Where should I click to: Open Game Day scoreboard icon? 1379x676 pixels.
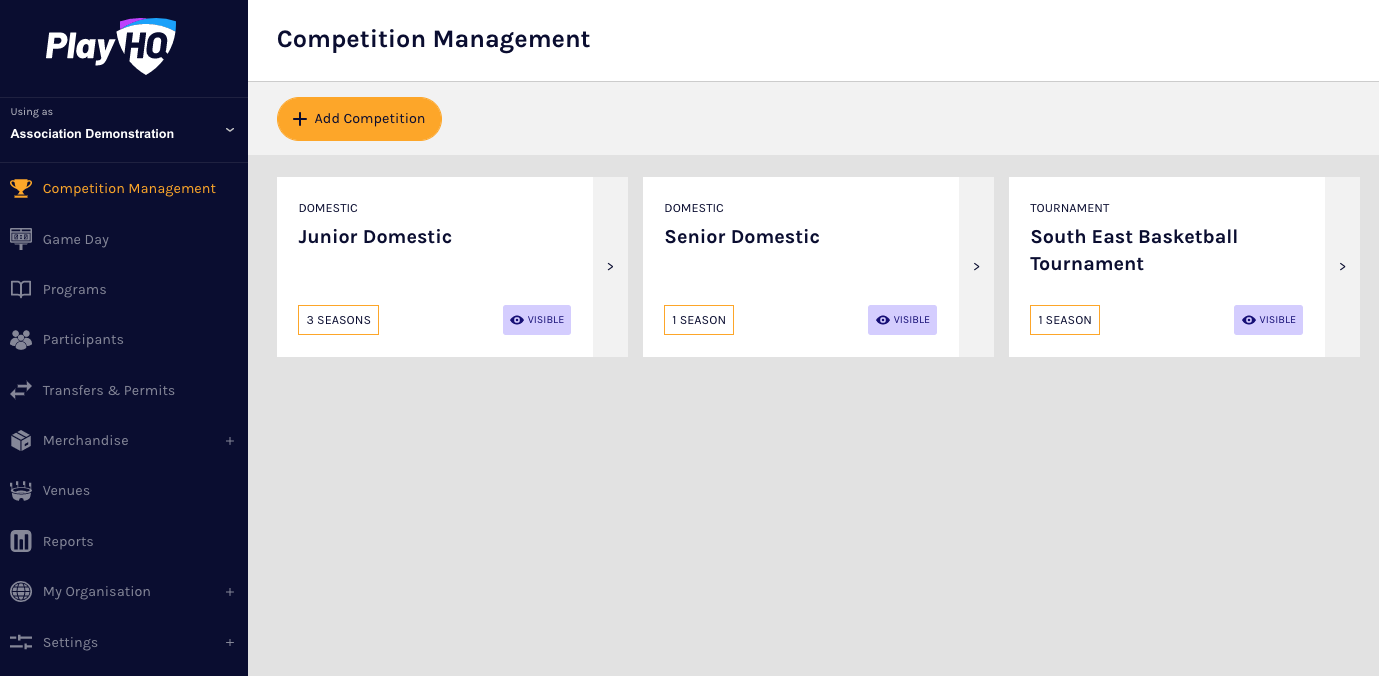click(21, 239)
